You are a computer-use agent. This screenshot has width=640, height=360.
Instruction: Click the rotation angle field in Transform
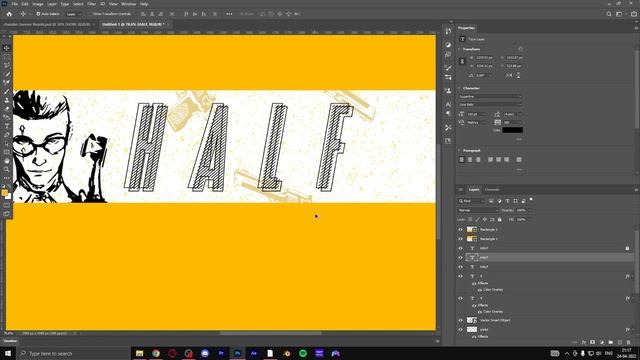point(482,76)
